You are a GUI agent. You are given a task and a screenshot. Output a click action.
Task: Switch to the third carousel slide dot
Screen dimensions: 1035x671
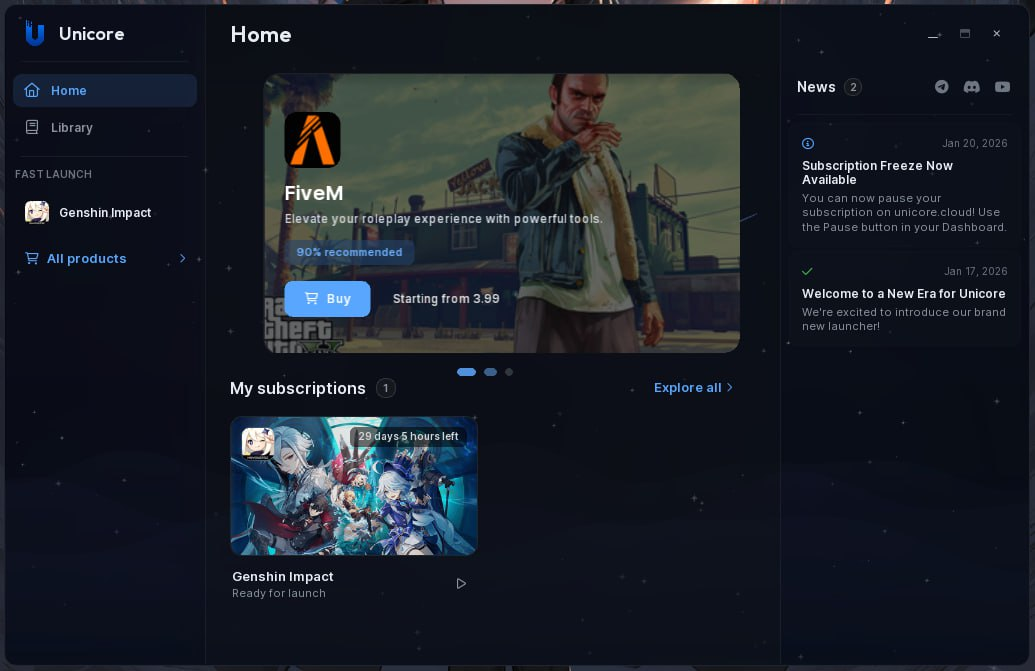coord(509,372)
